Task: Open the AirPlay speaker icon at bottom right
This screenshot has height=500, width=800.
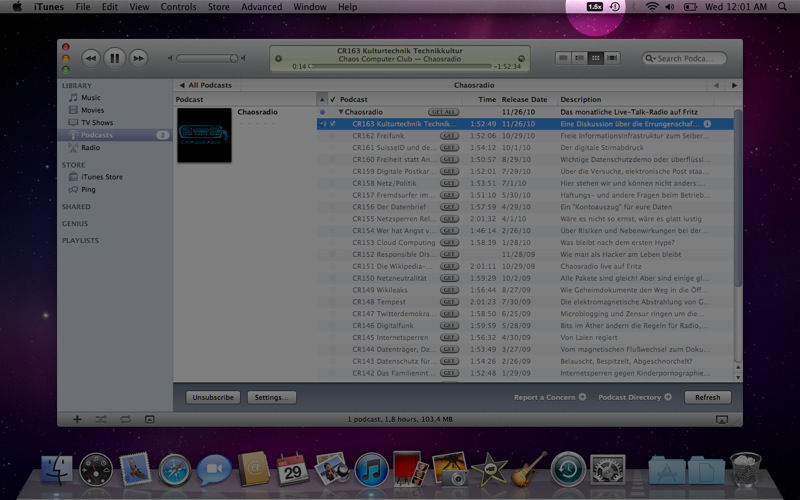Action: click(721, 419)
